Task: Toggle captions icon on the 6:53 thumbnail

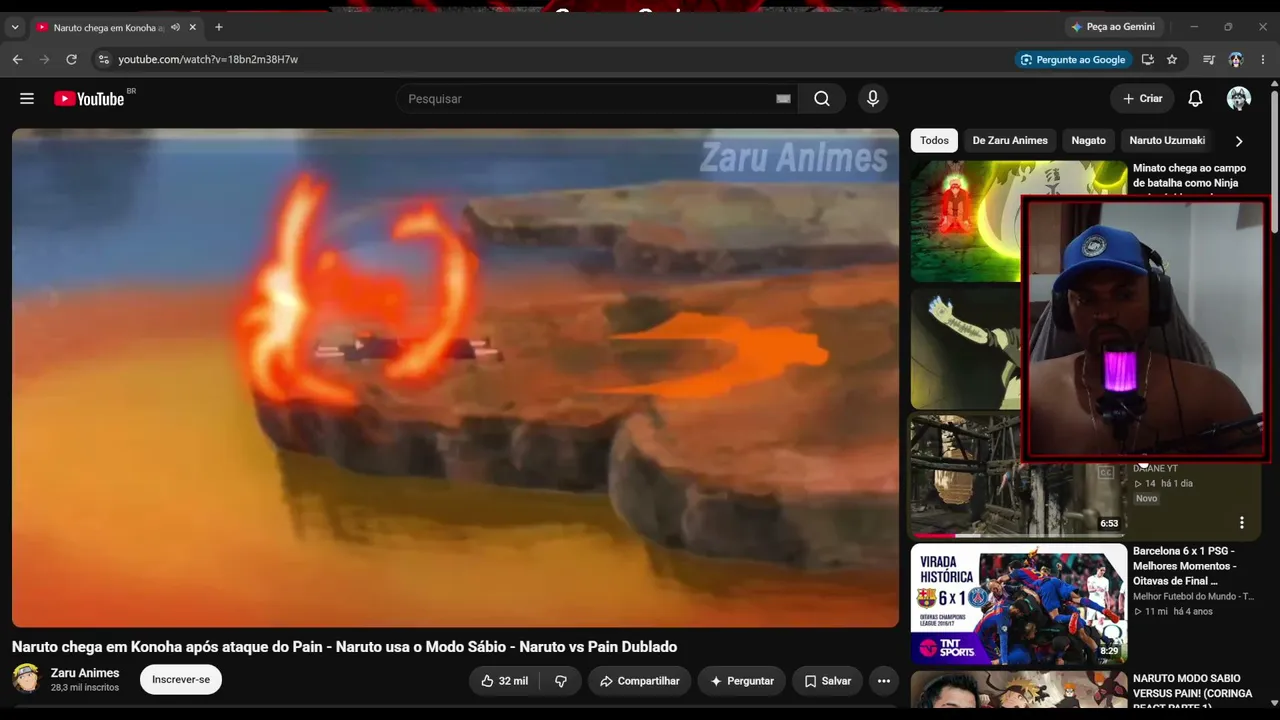Action: (x=1106, y=473)
